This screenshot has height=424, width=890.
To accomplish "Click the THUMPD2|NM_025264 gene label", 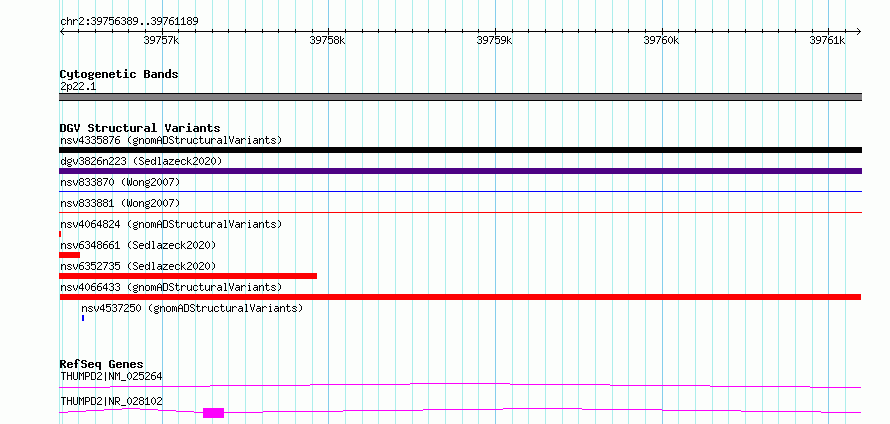I will (111, 376).
